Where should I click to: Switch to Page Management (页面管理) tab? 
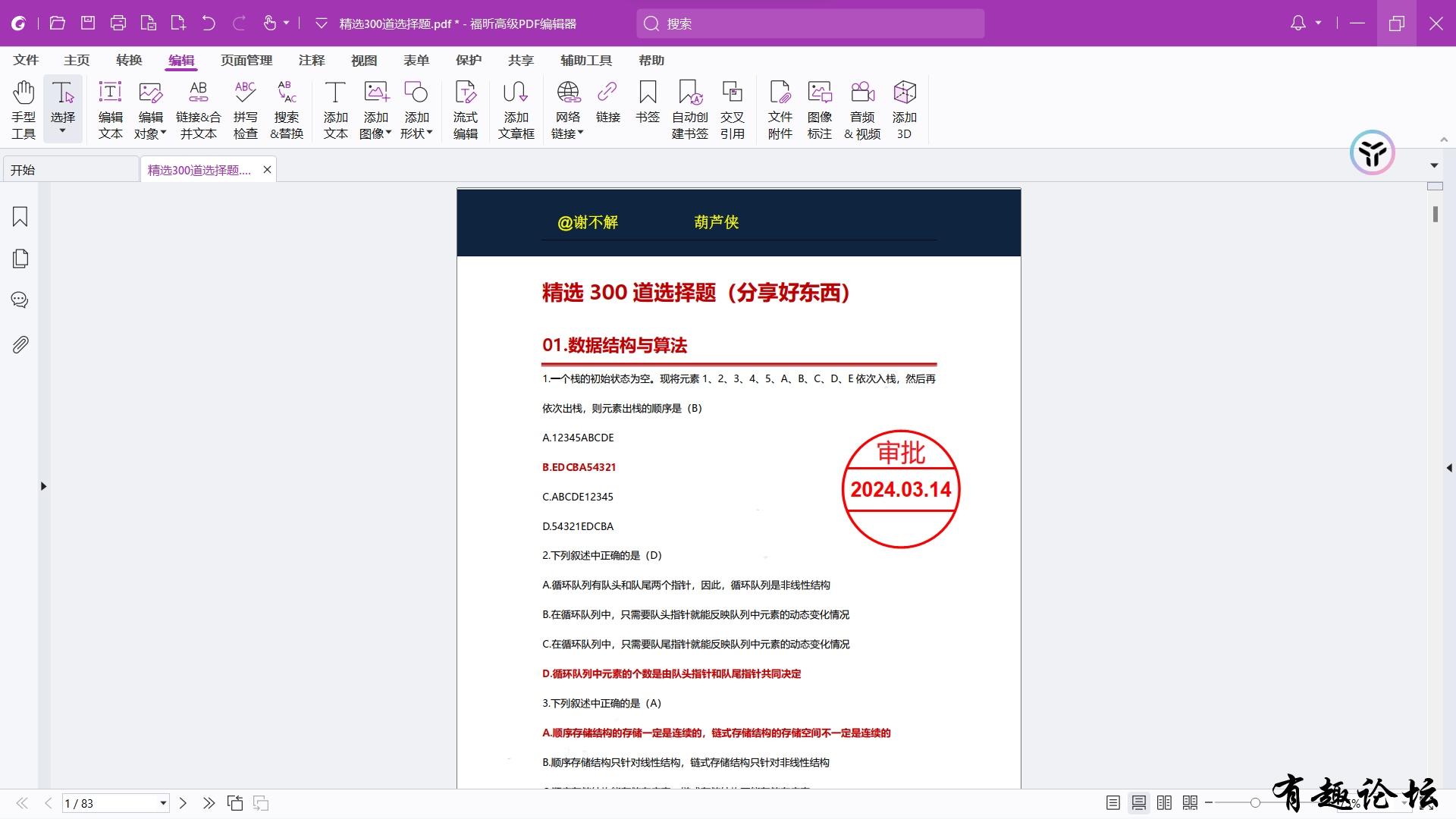point(246,60)
